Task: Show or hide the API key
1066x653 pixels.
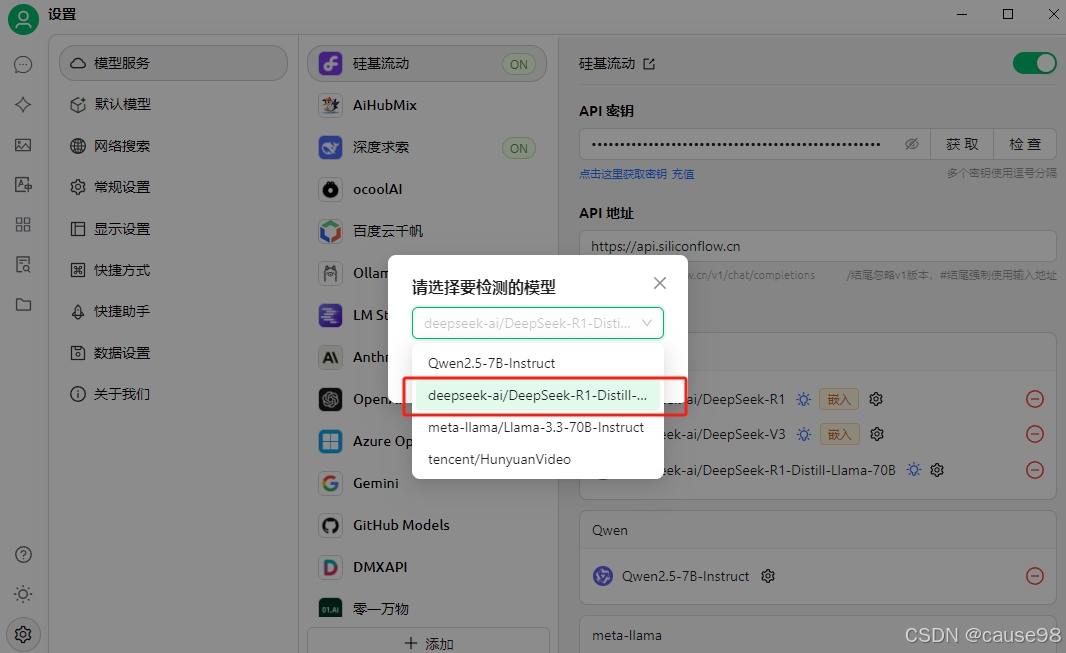Action: coord(912,144)
